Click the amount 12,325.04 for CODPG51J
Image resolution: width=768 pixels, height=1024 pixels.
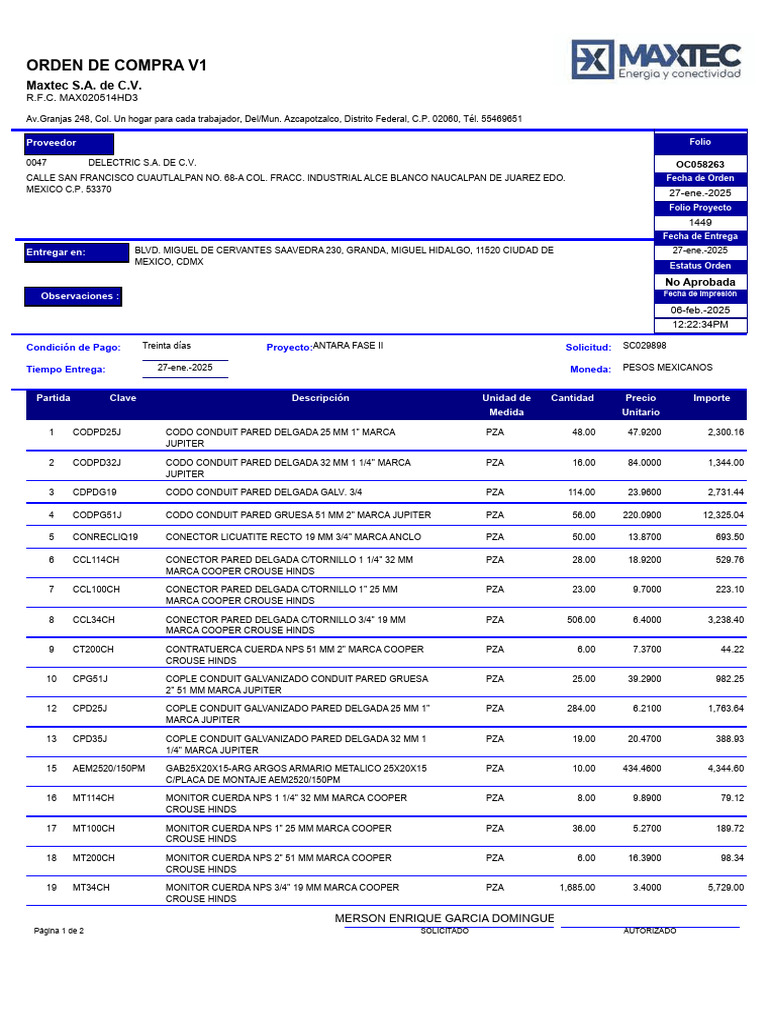[723, 515]
